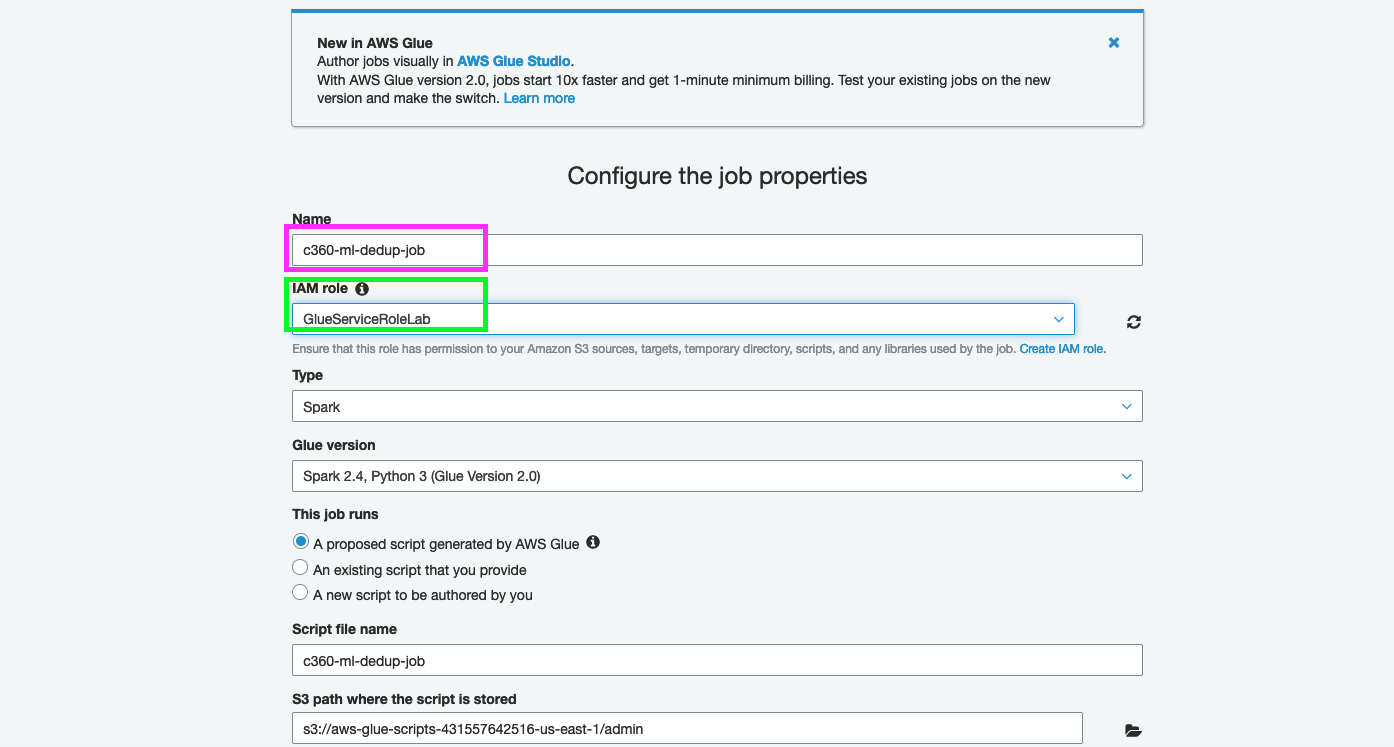1394x747 pixels.
Task: Dismiss the New in AWS Glue banner
Action: coord(1113,43)
